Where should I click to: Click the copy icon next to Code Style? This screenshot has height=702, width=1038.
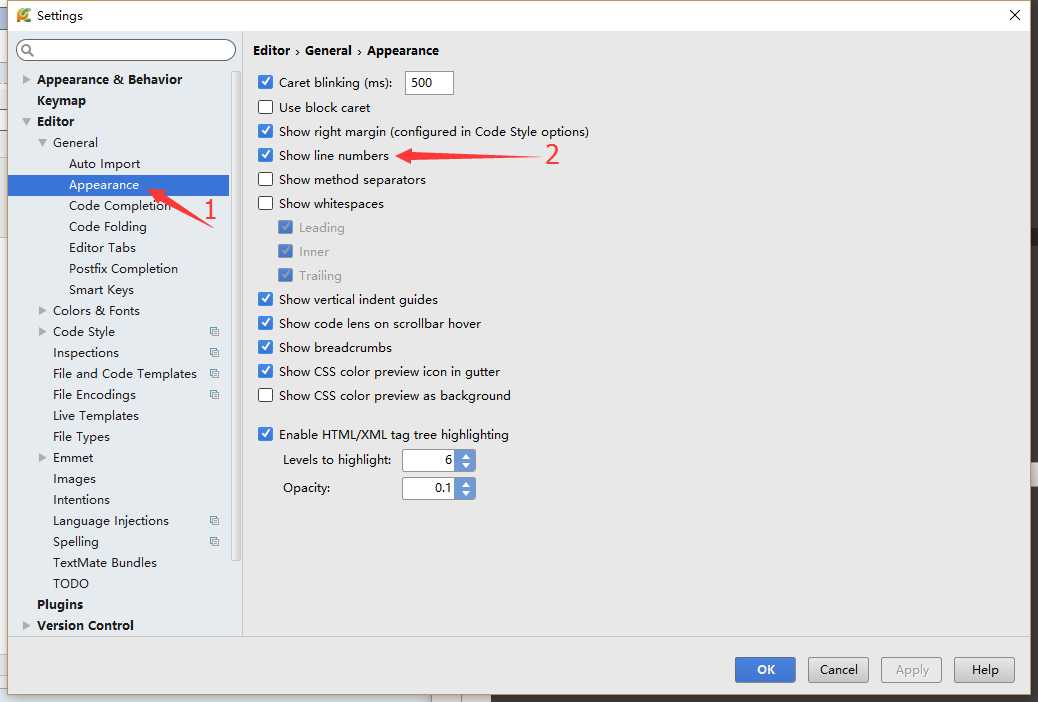coord(214,331)
